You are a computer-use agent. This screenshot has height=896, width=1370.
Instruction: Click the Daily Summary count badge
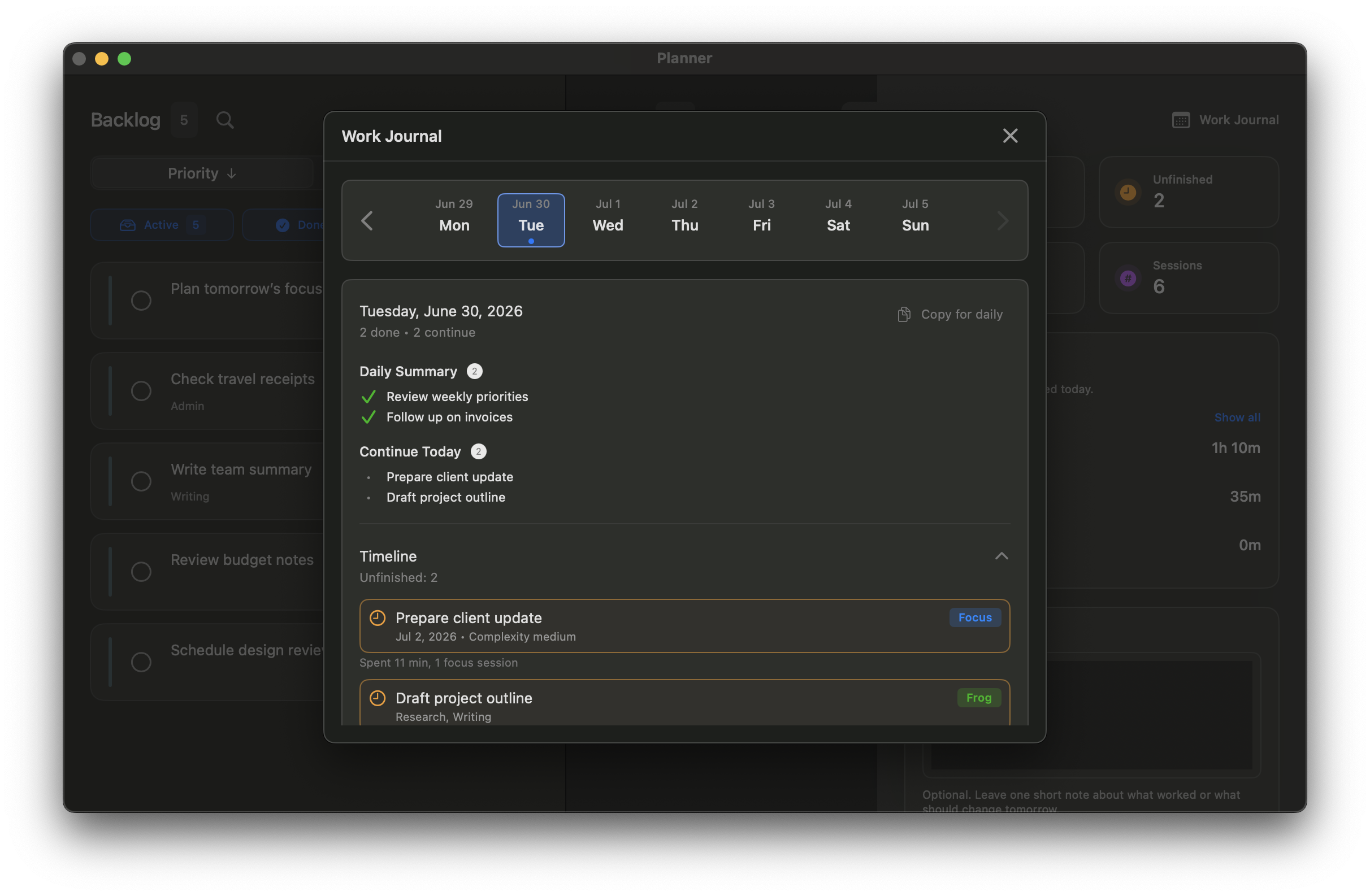point(474,371)
